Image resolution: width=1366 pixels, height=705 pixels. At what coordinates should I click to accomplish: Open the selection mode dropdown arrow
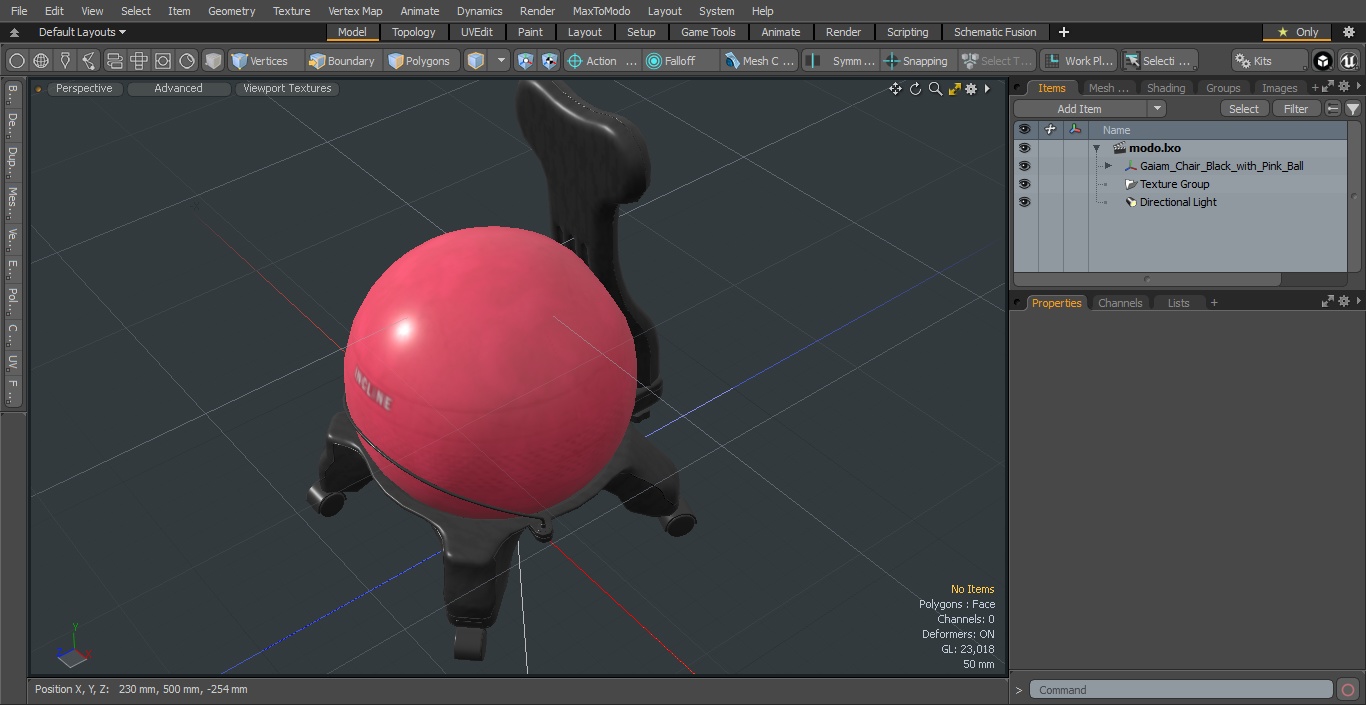click(x=501, y=61)
